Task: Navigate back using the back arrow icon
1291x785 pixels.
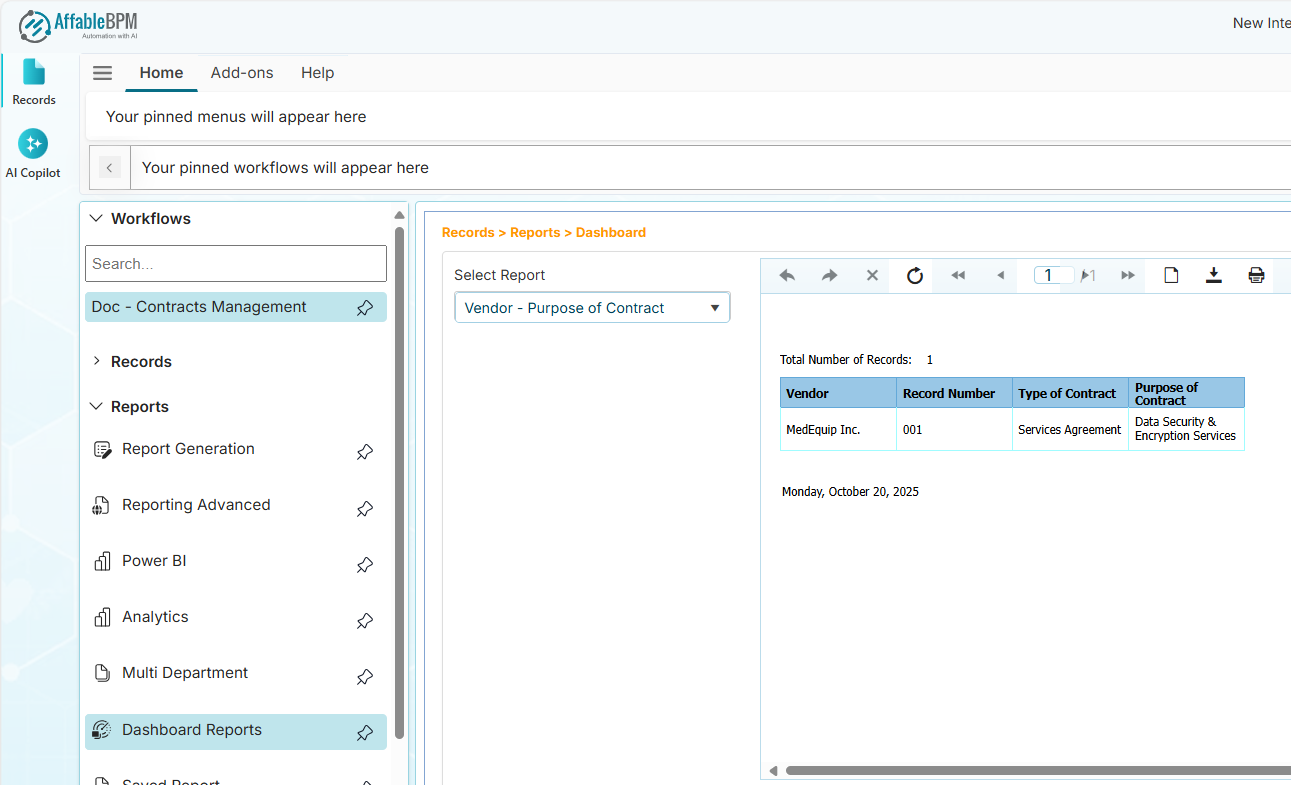Action: point(787,275)
